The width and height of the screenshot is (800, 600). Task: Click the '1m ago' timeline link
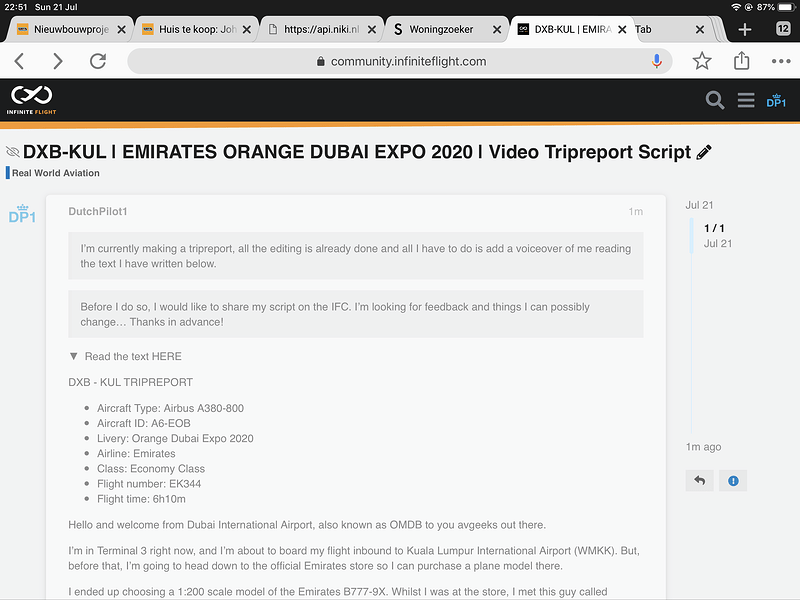coord(703,446)
